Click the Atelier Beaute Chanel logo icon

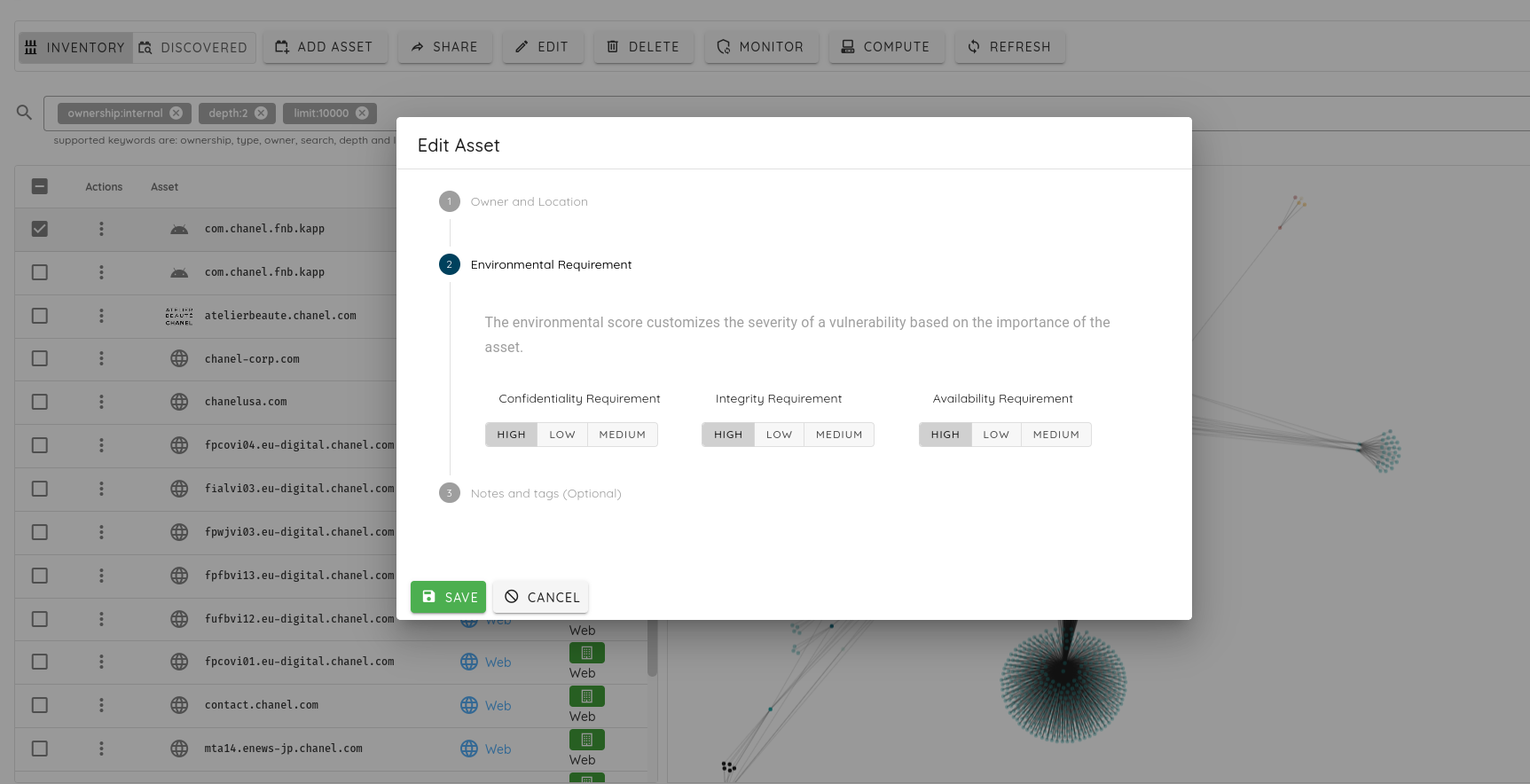click(x=179, y=316)
